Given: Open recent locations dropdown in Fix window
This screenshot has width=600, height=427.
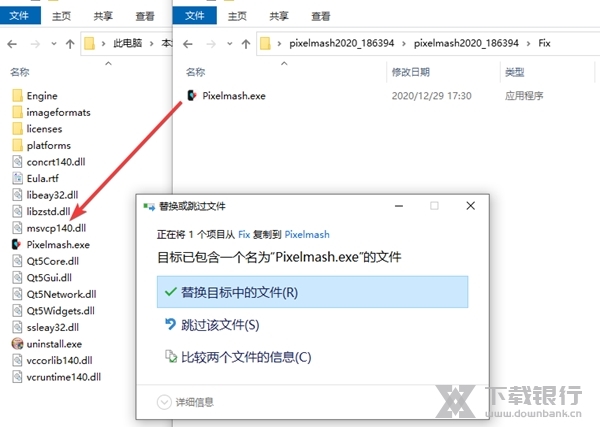Looking at the screenshot, I should point(230,44).
